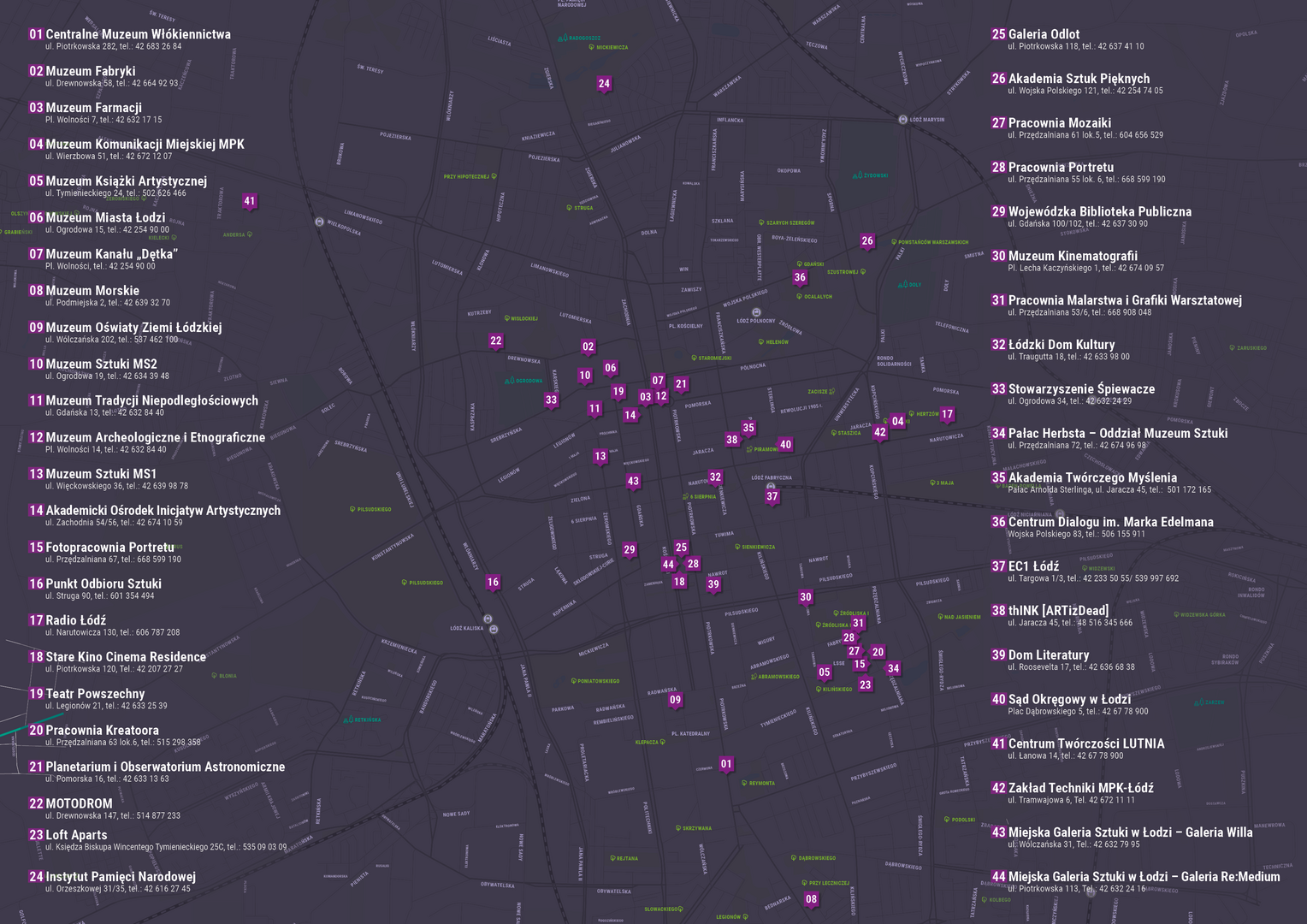Image resolution: width=1307 pixels, height=924 pixels.
Task: Select map pin 09 near Radwańska
Action: click(675, 700)
